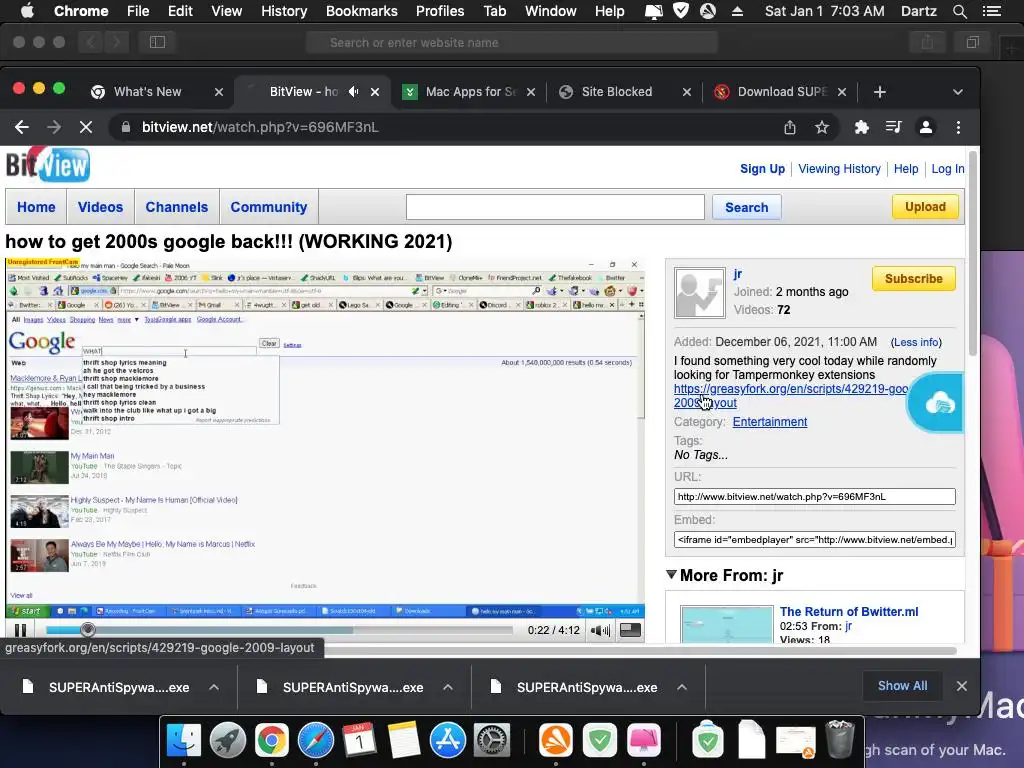1024x768 pixels.
Task: Show All downloads button
Action: (x=902, y=686)
